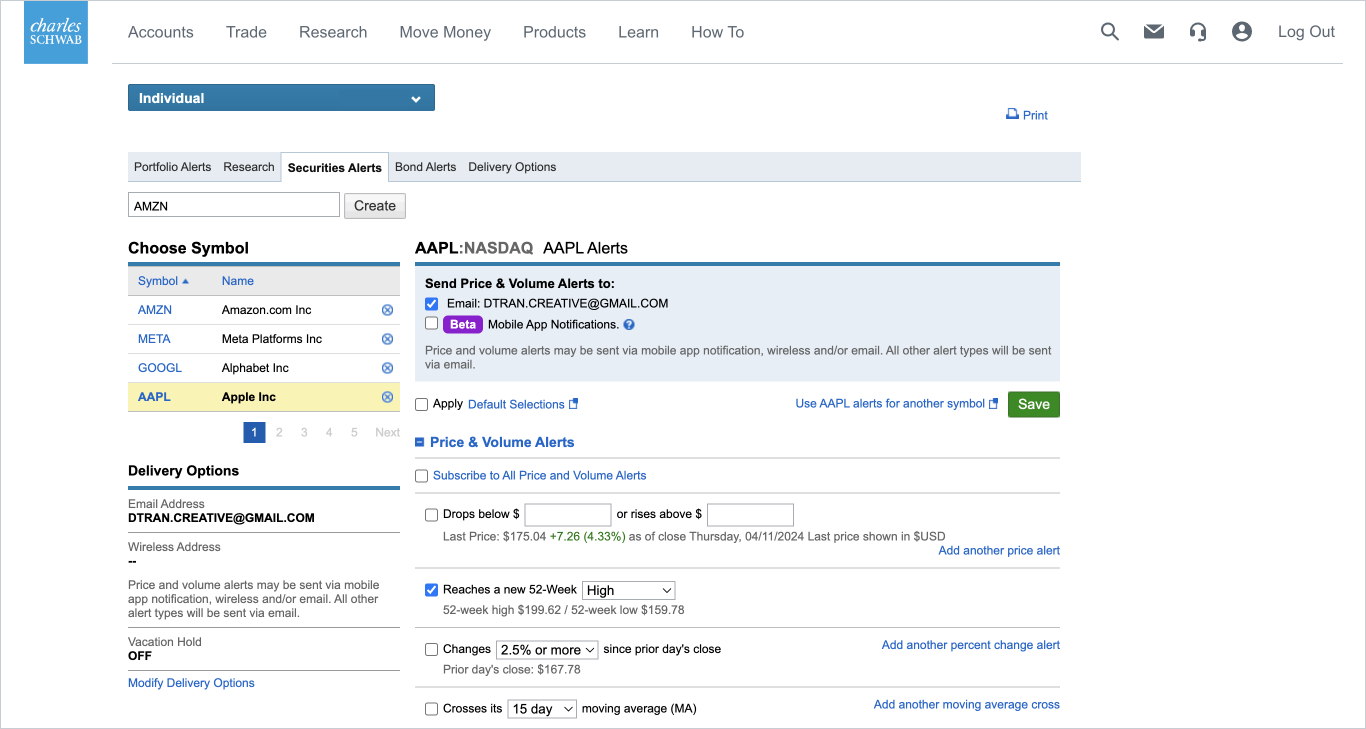The image size is (1366, 729).
Task: Open the 15 day moving average dropdown
Action: (543, 709)
